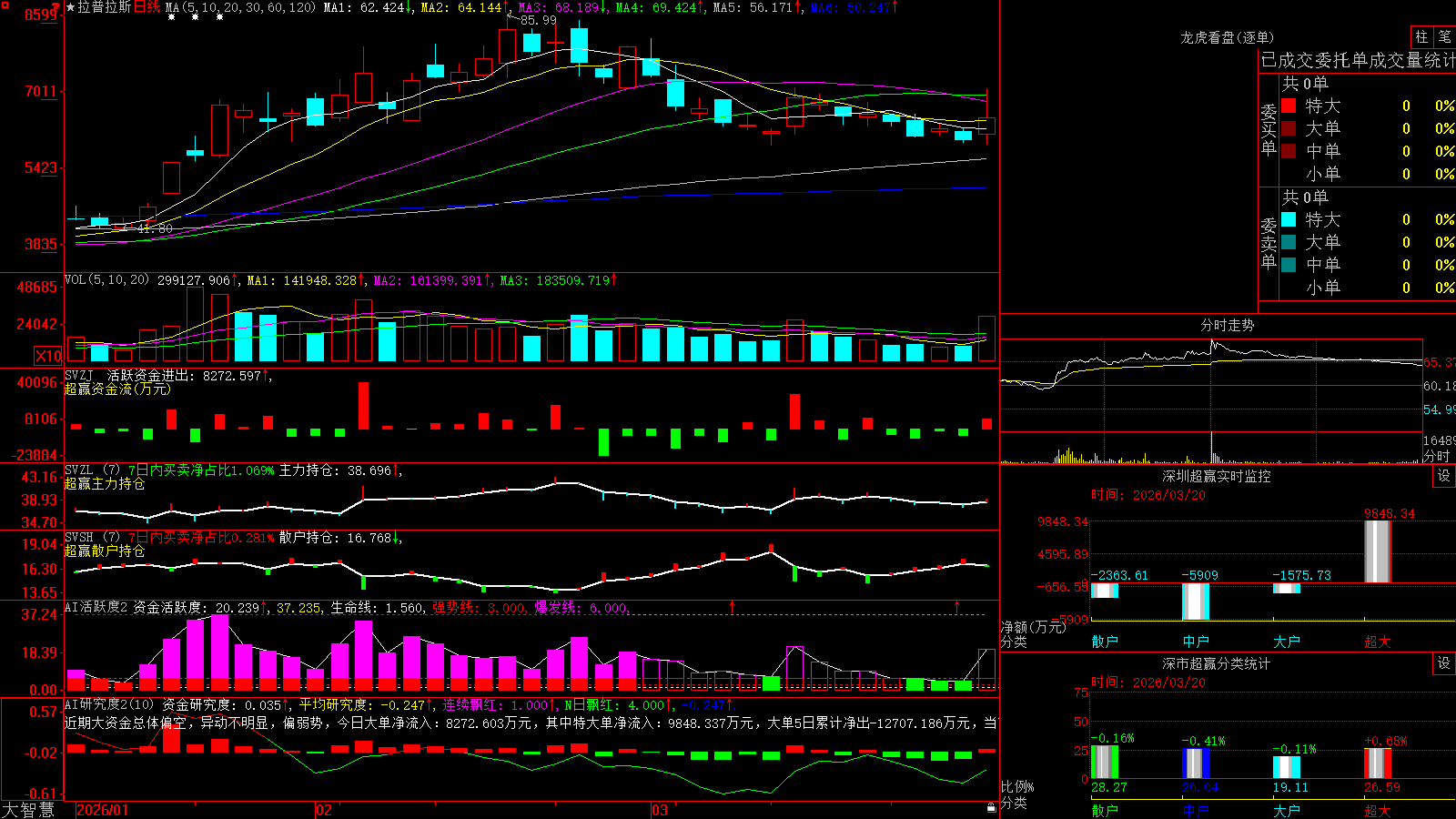Select the 分时走势 panel title
The image size is (1456, 819).
tap(1228, 325)
